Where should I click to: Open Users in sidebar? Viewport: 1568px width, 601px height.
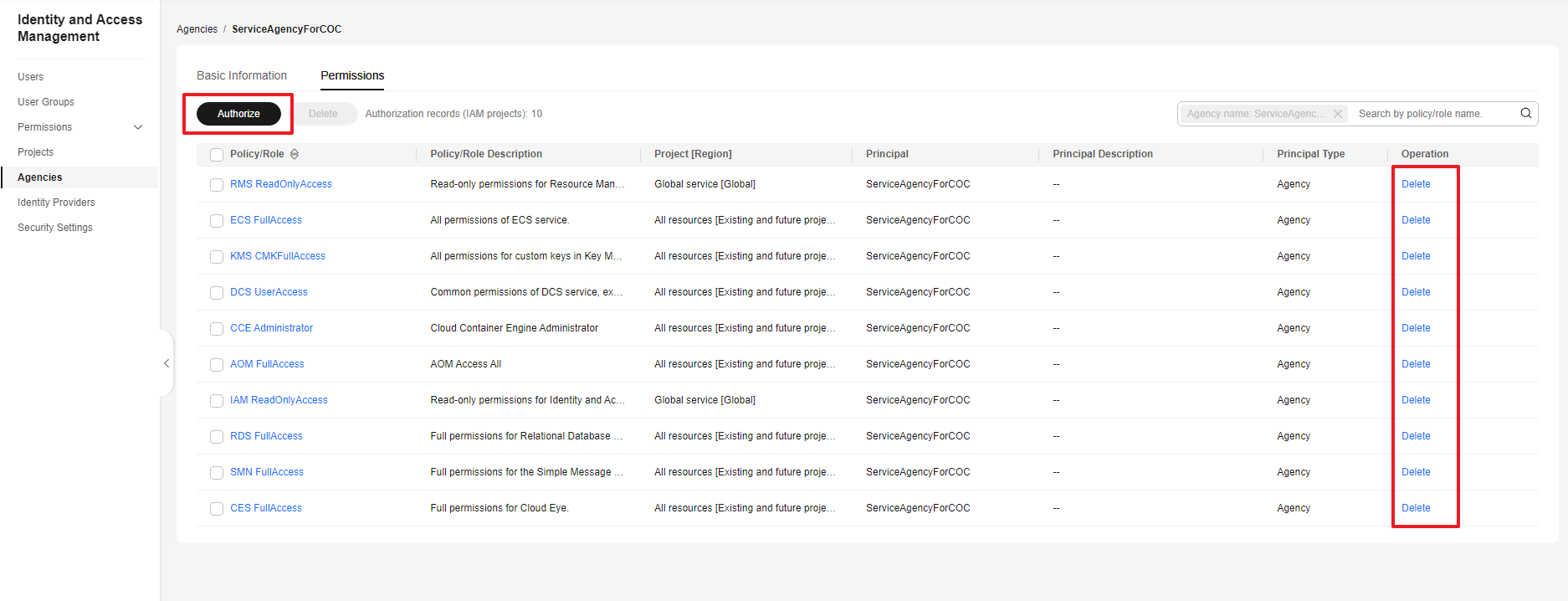(31, 77)
